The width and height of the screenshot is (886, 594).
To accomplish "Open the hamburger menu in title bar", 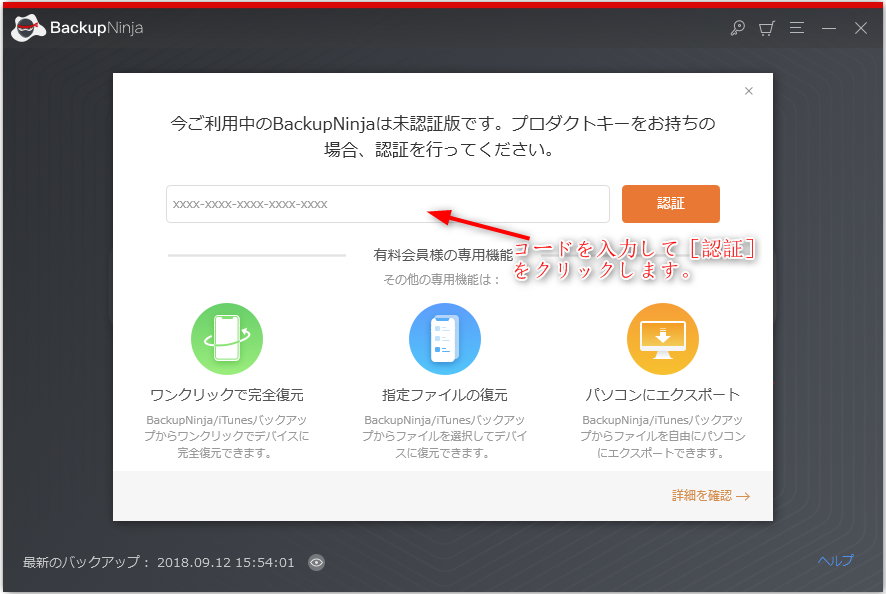I will click(x=797, y=28).
